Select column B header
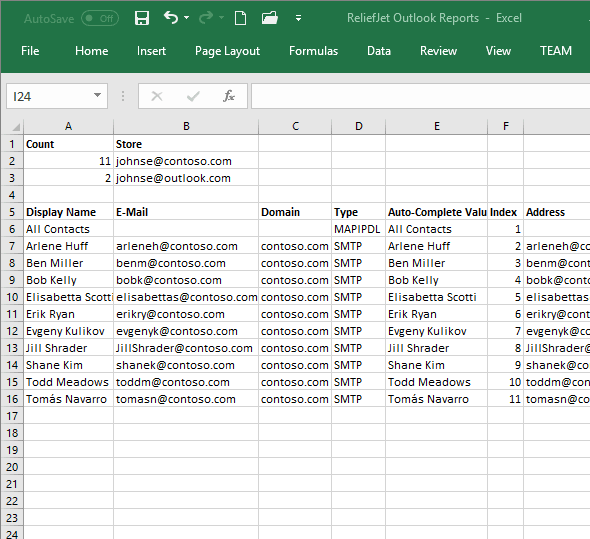 click(x=186, y=126)
